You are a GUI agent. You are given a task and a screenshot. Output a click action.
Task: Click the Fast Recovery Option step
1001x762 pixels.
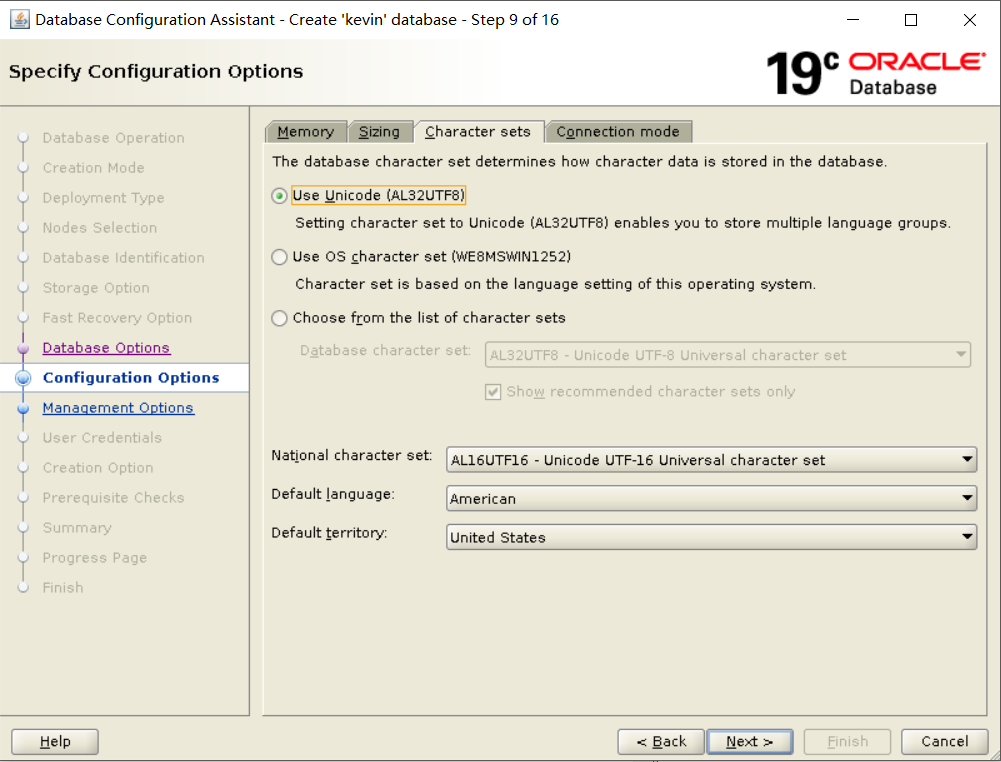(117, 318)
